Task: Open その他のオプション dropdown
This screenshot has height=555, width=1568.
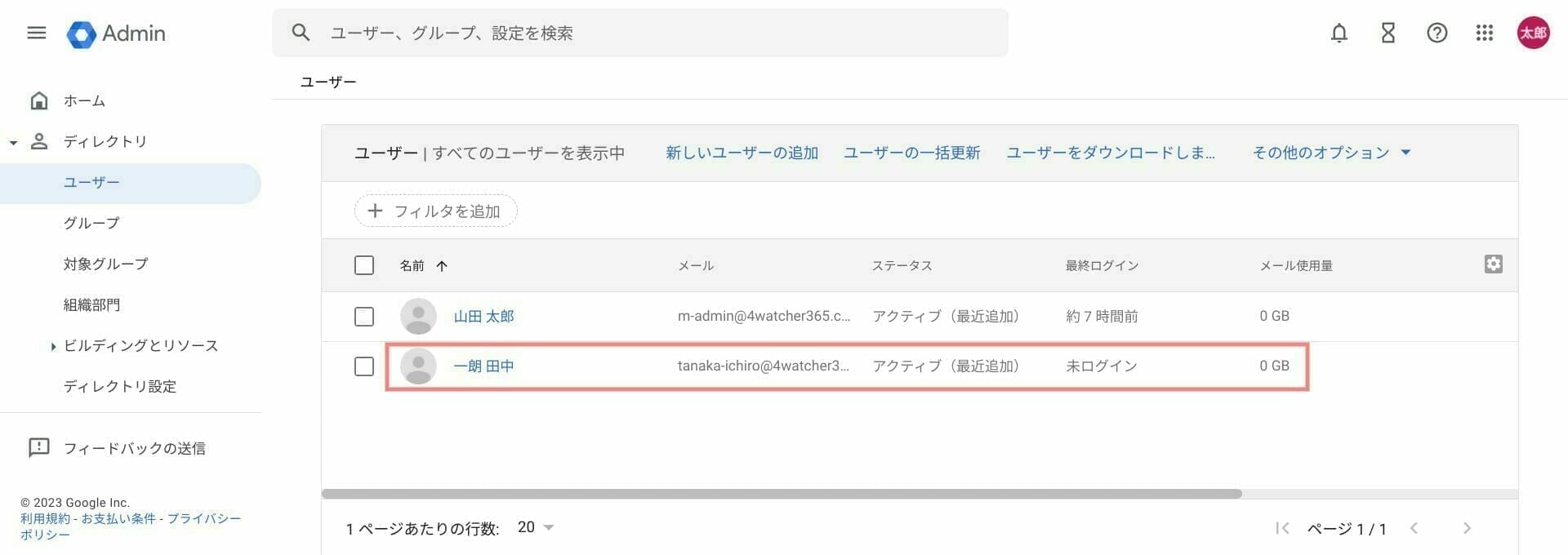Action: coord(1331,153)
